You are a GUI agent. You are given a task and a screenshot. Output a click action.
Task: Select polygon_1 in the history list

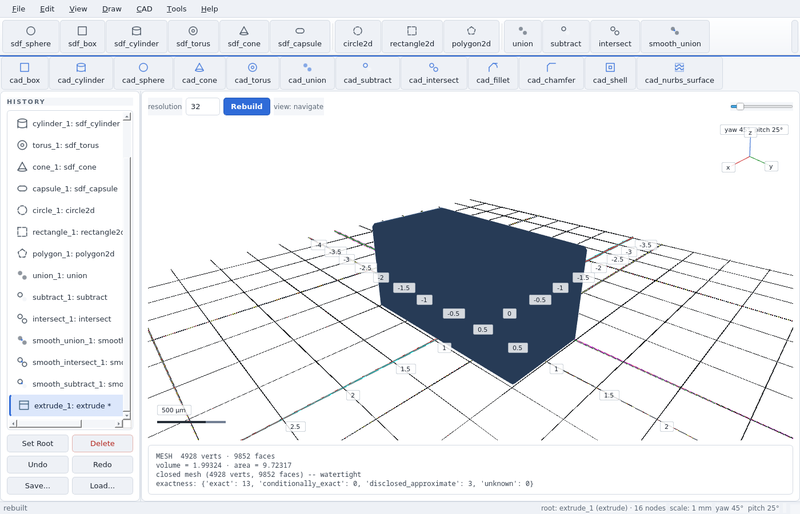click(x=67, y=254)
